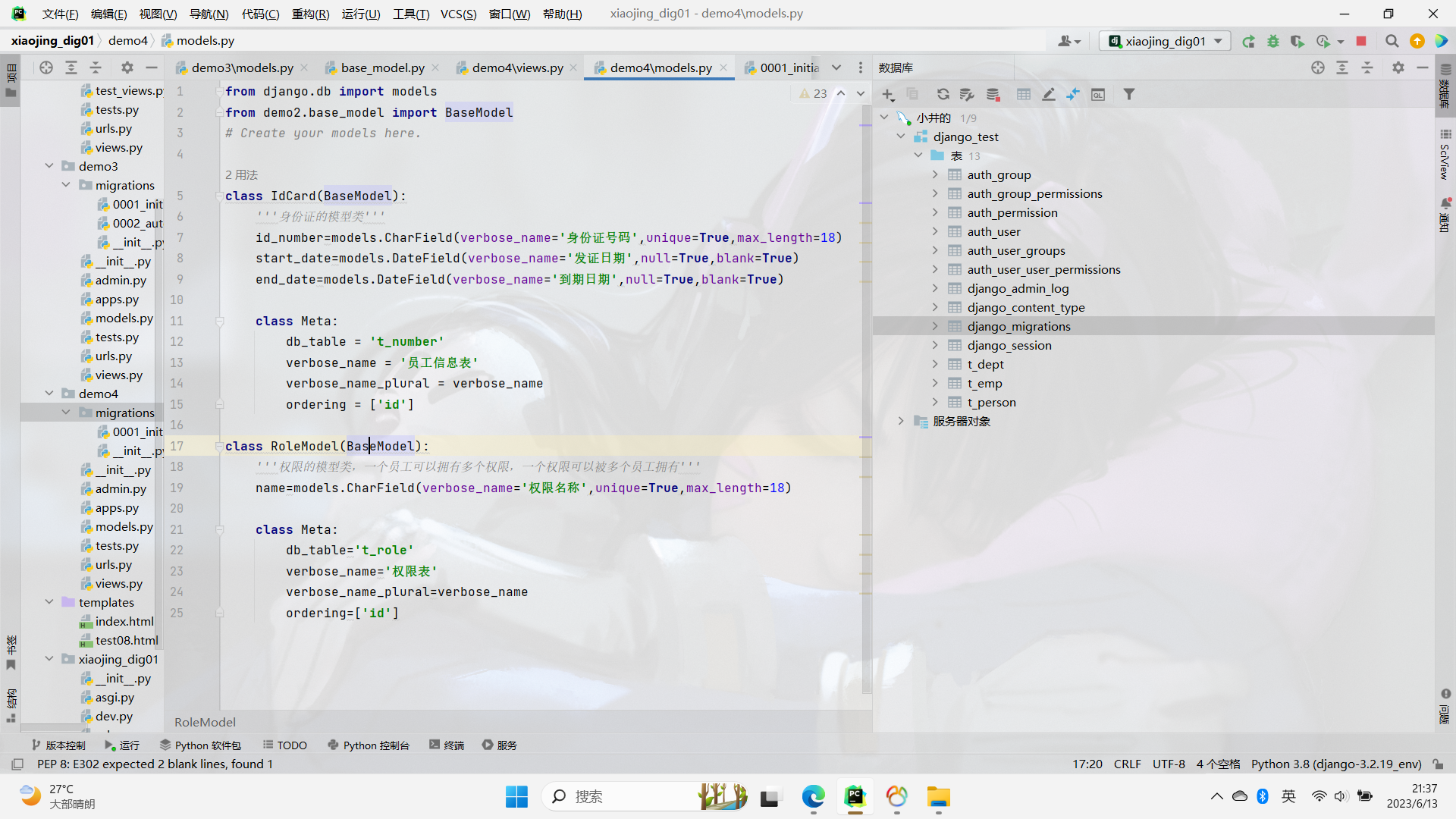Open Microsoft Edge from the taskbar
This screenshot has height=819, width=1456.
pyautogui.click(x=813, y=796)
